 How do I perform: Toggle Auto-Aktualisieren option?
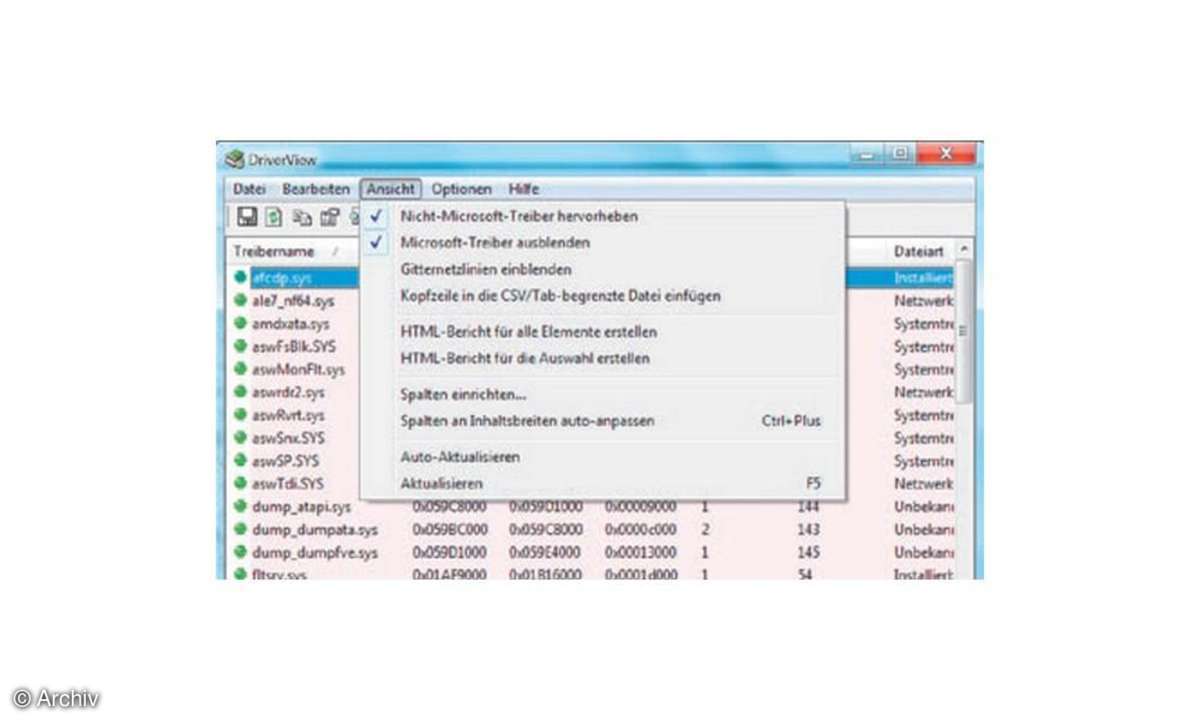603,456
